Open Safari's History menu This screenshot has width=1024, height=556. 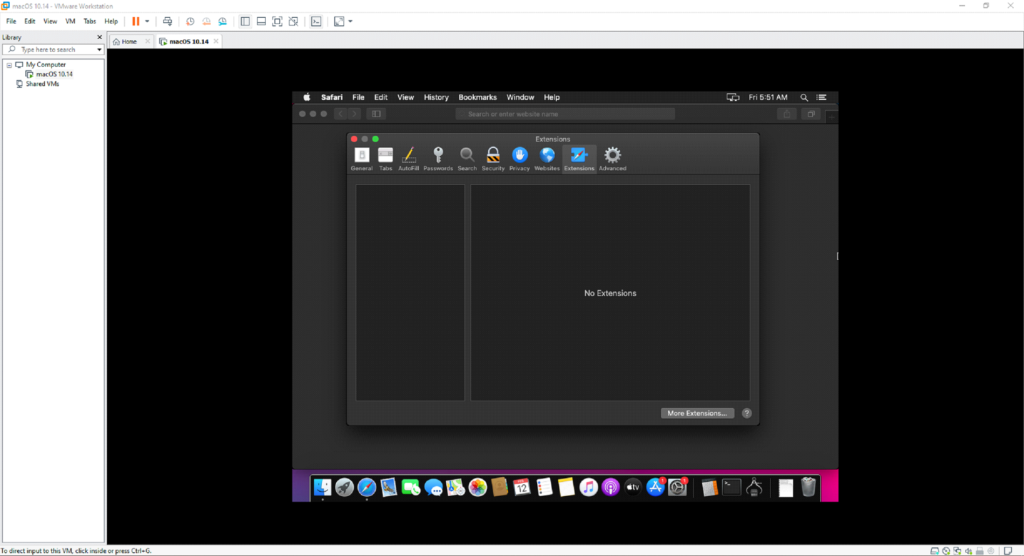click(436, 98)
